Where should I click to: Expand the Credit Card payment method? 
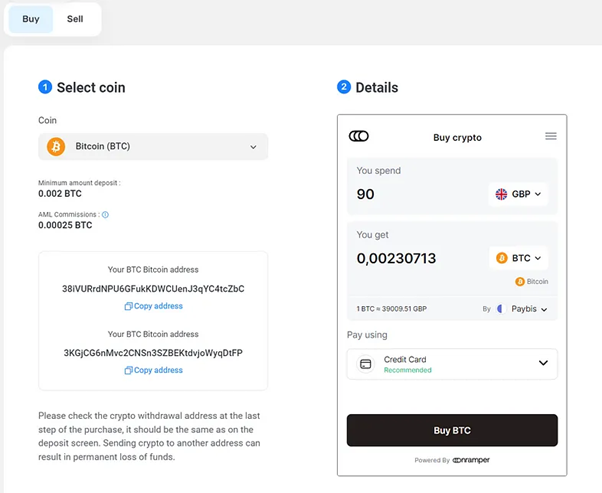pos(452,364)
